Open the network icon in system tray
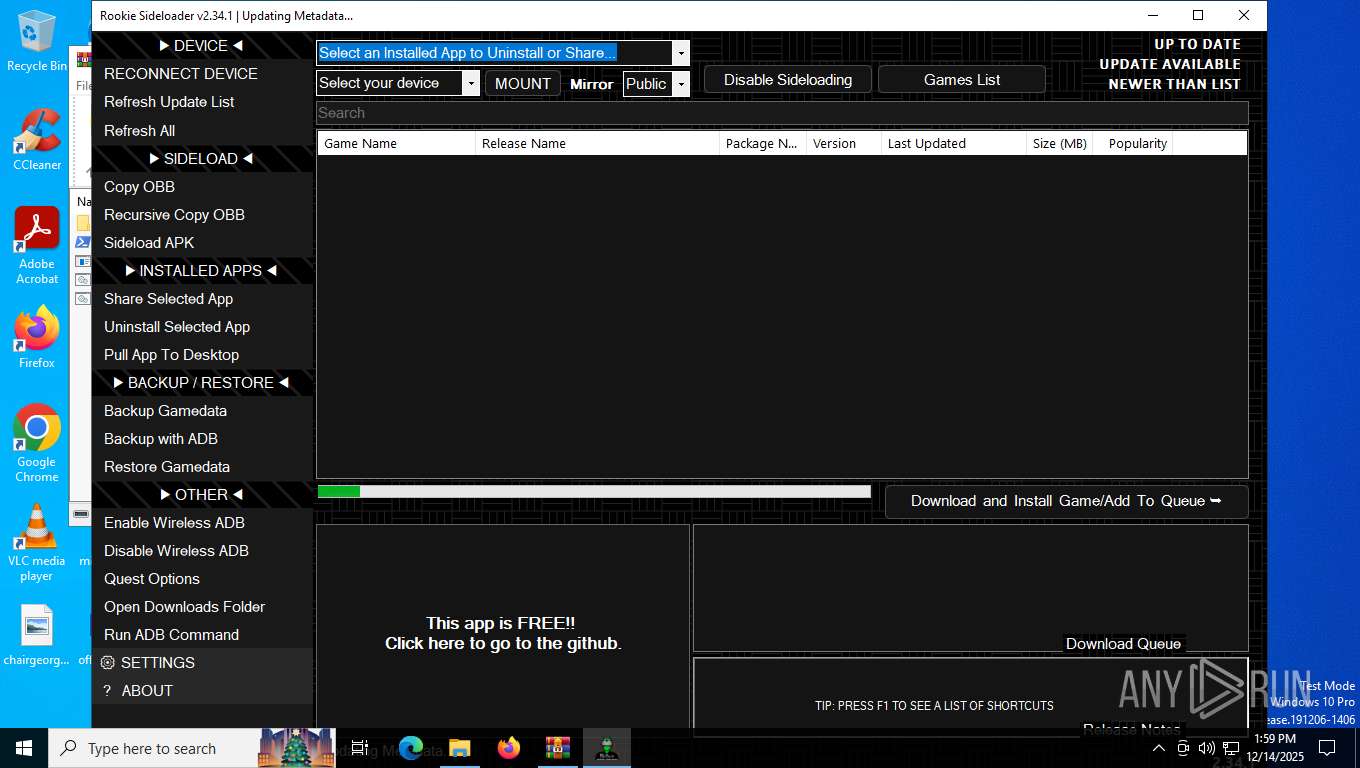This screenshot has width=1360, height=768. click(x=1231, y=748)
